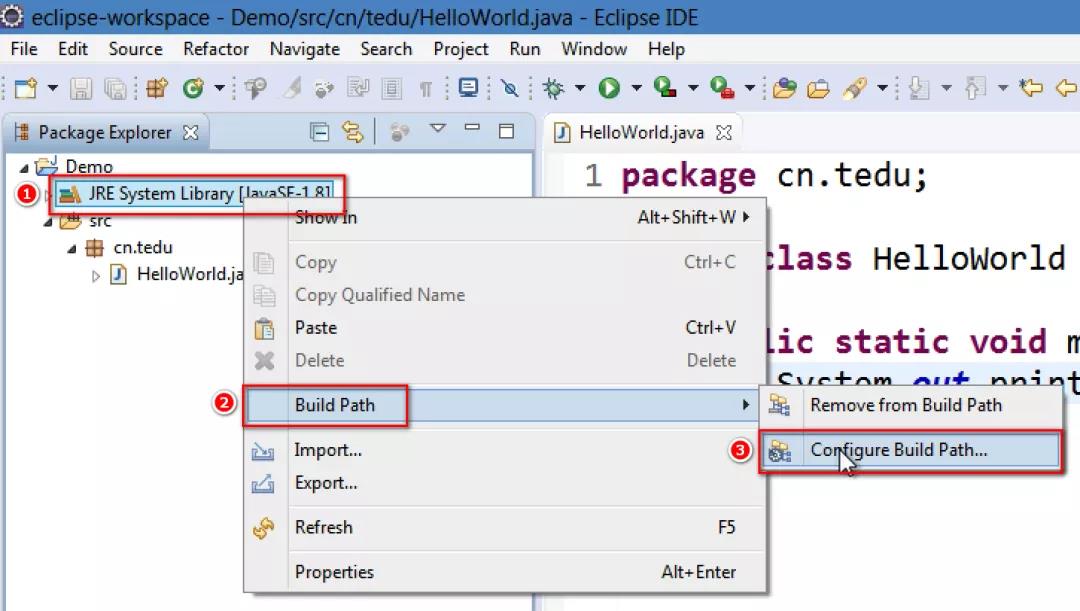Click Collapse All in Package Explorer
This screenshot has height=611, width=1080.
click(320, 132)
